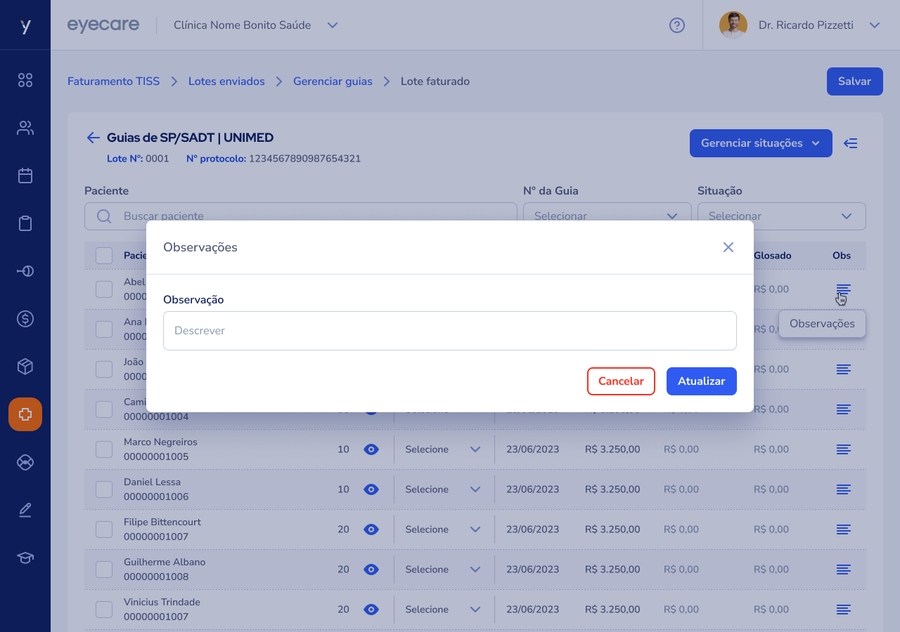Screen dimensions: 900x632
Task: Open the Situação Selecionar dropdown
Action: (781, 216)
